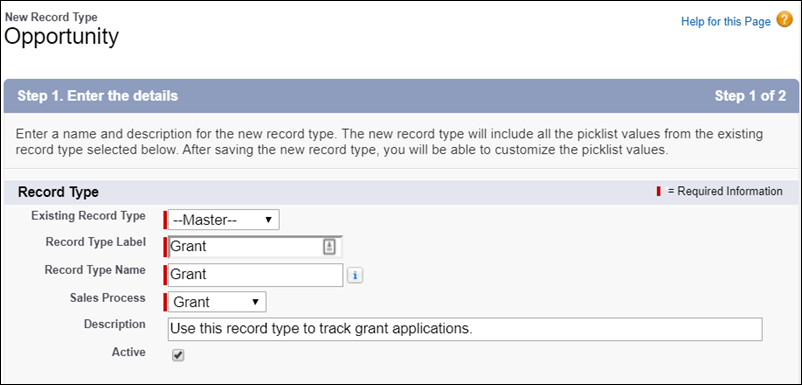Expand the Existing Record Type dropdown
The image size is (802, 385).
[x=224, y=220]
